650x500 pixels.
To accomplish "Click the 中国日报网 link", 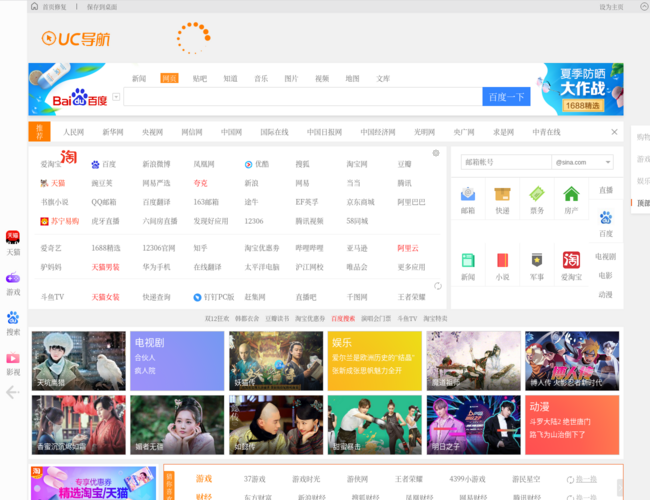I will pyautogui.click(x=324, y=132).
